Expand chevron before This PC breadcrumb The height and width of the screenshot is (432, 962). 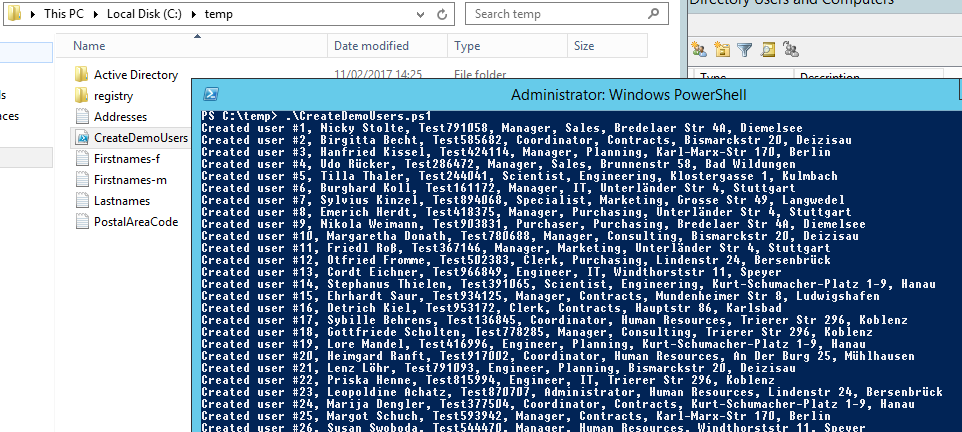coord(33,14)
